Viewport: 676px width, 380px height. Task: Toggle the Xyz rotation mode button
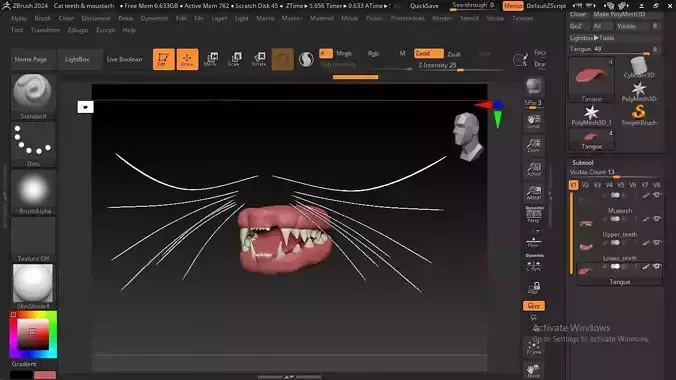[534, 306]
